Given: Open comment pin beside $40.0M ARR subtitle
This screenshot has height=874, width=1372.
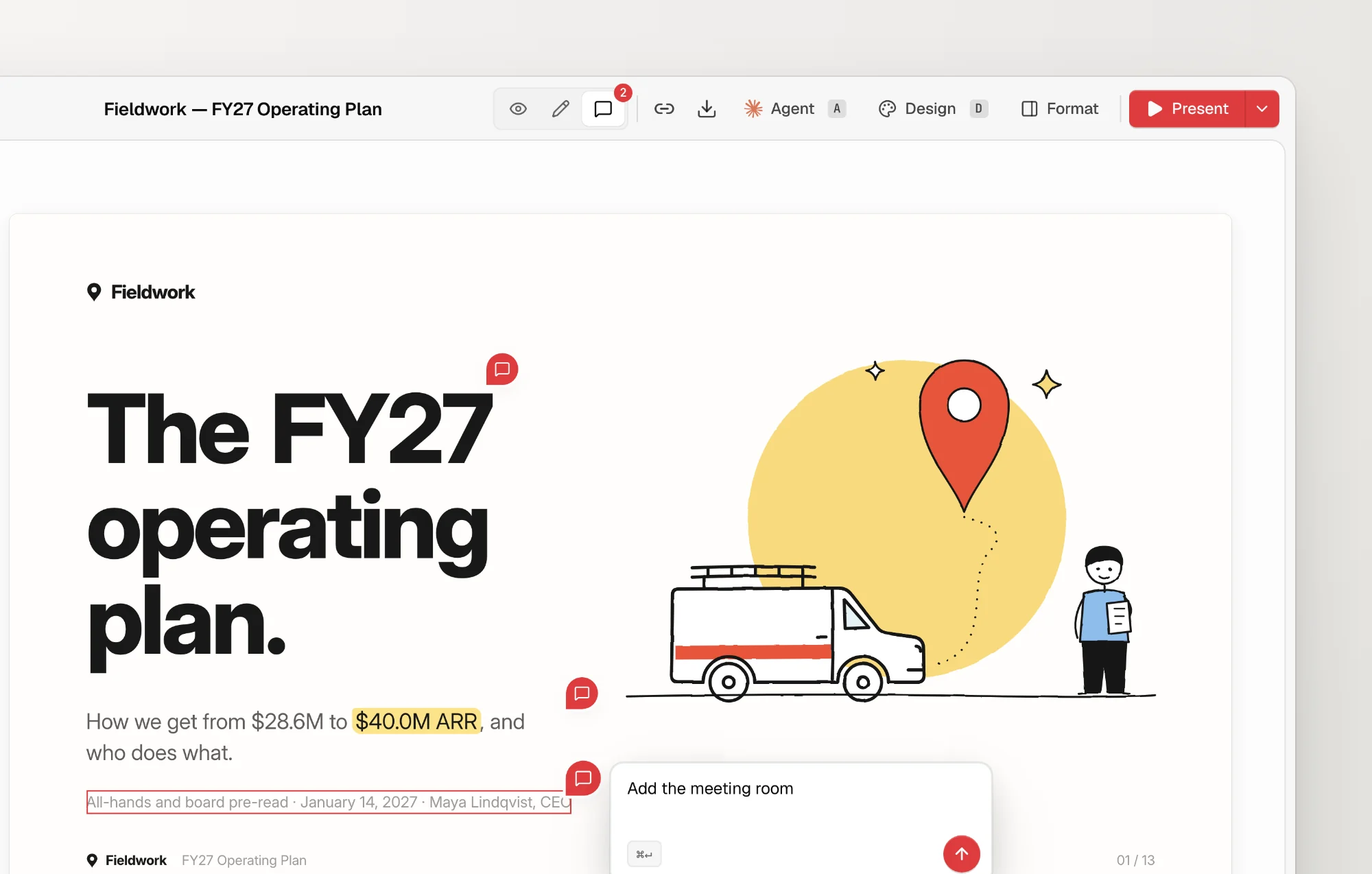Looking at the screenshot, I should pyautogui.click(x=582, y=693).
